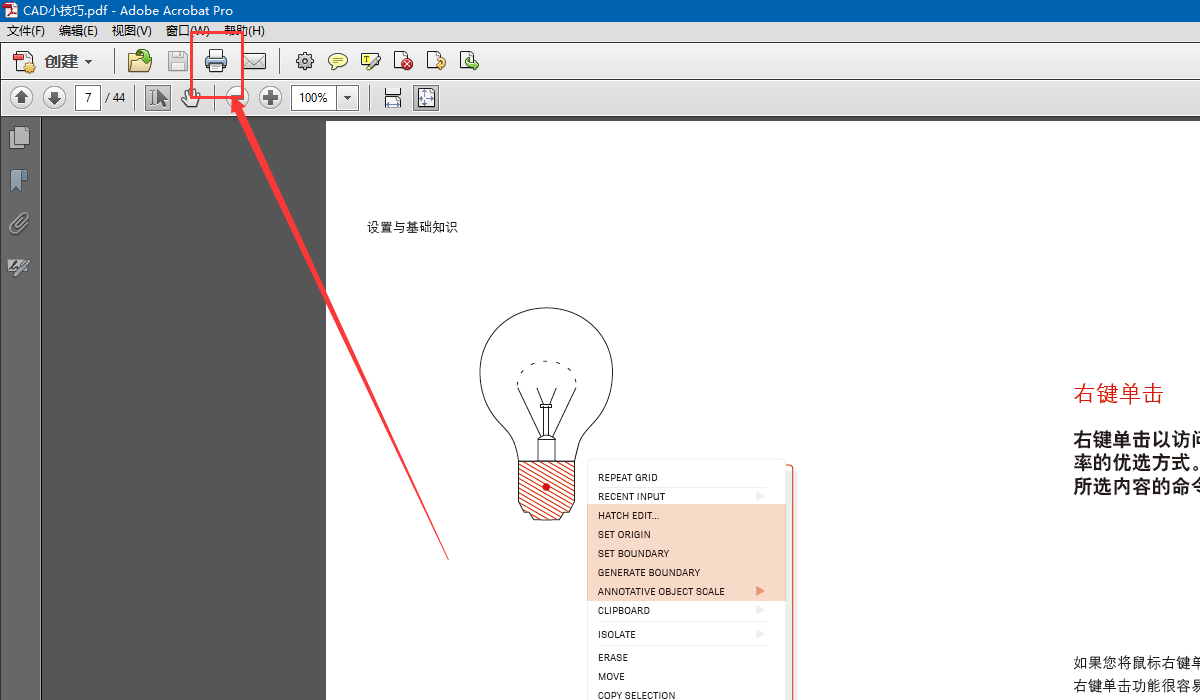Viewport: 1200px width, 700px height.
Task: Save the document with the Save icon
Action: [176, 61]
